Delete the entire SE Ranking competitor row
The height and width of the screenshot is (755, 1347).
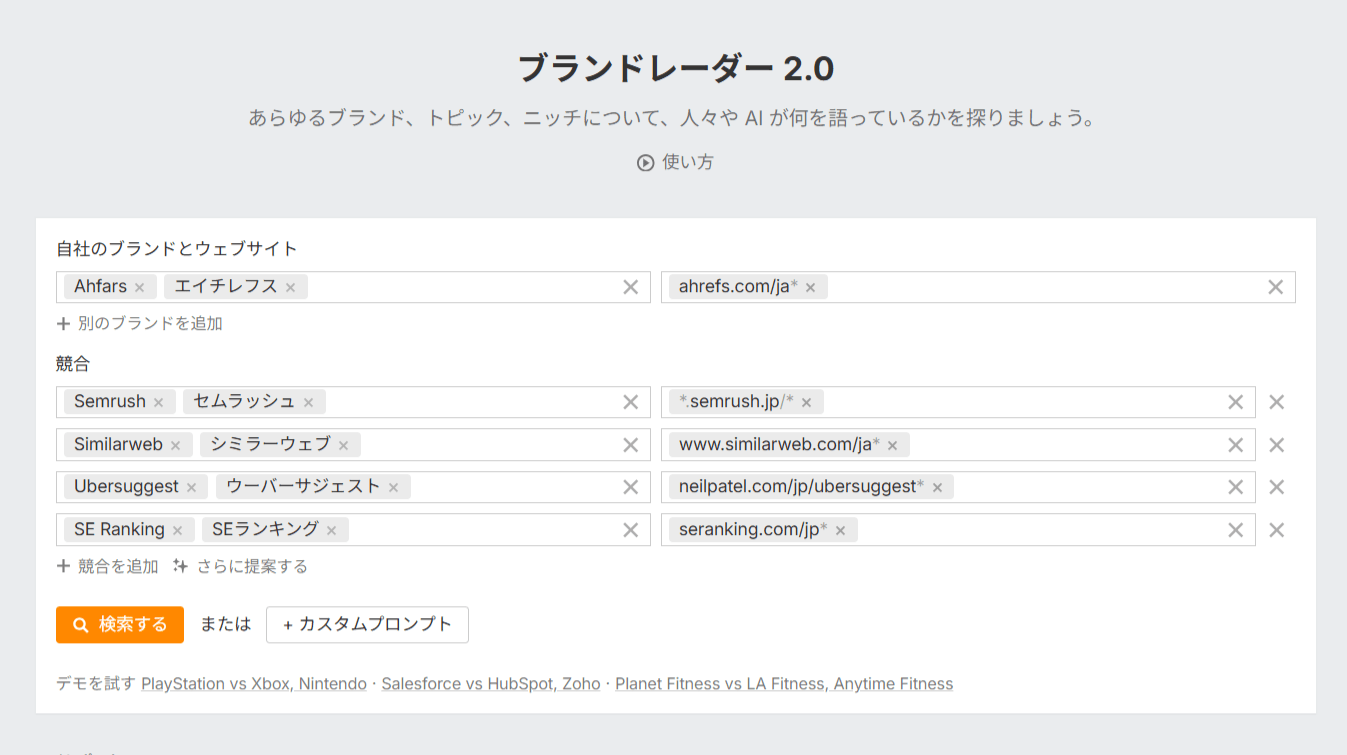[1276, 530]
